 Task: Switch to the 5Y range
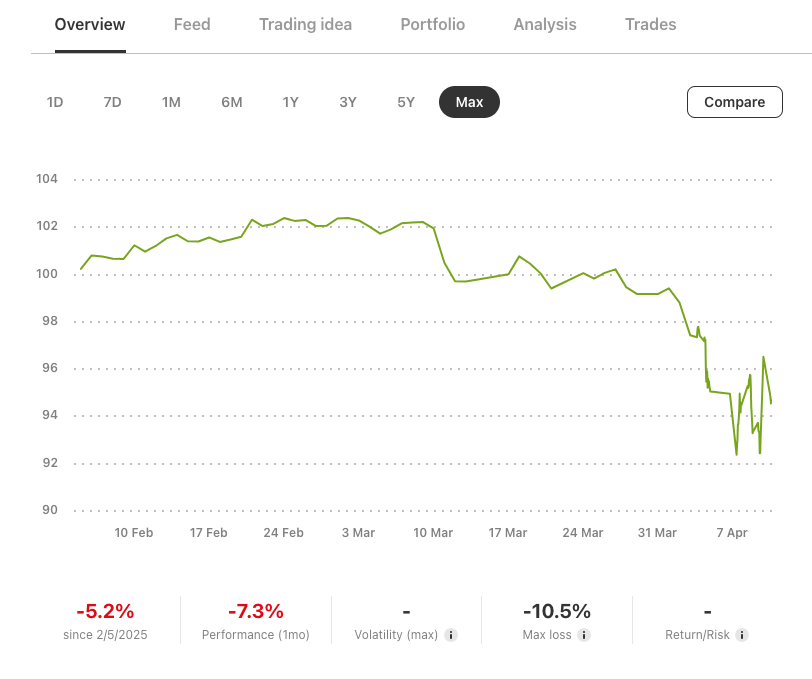pyautogui.click(x=406, y=102)
